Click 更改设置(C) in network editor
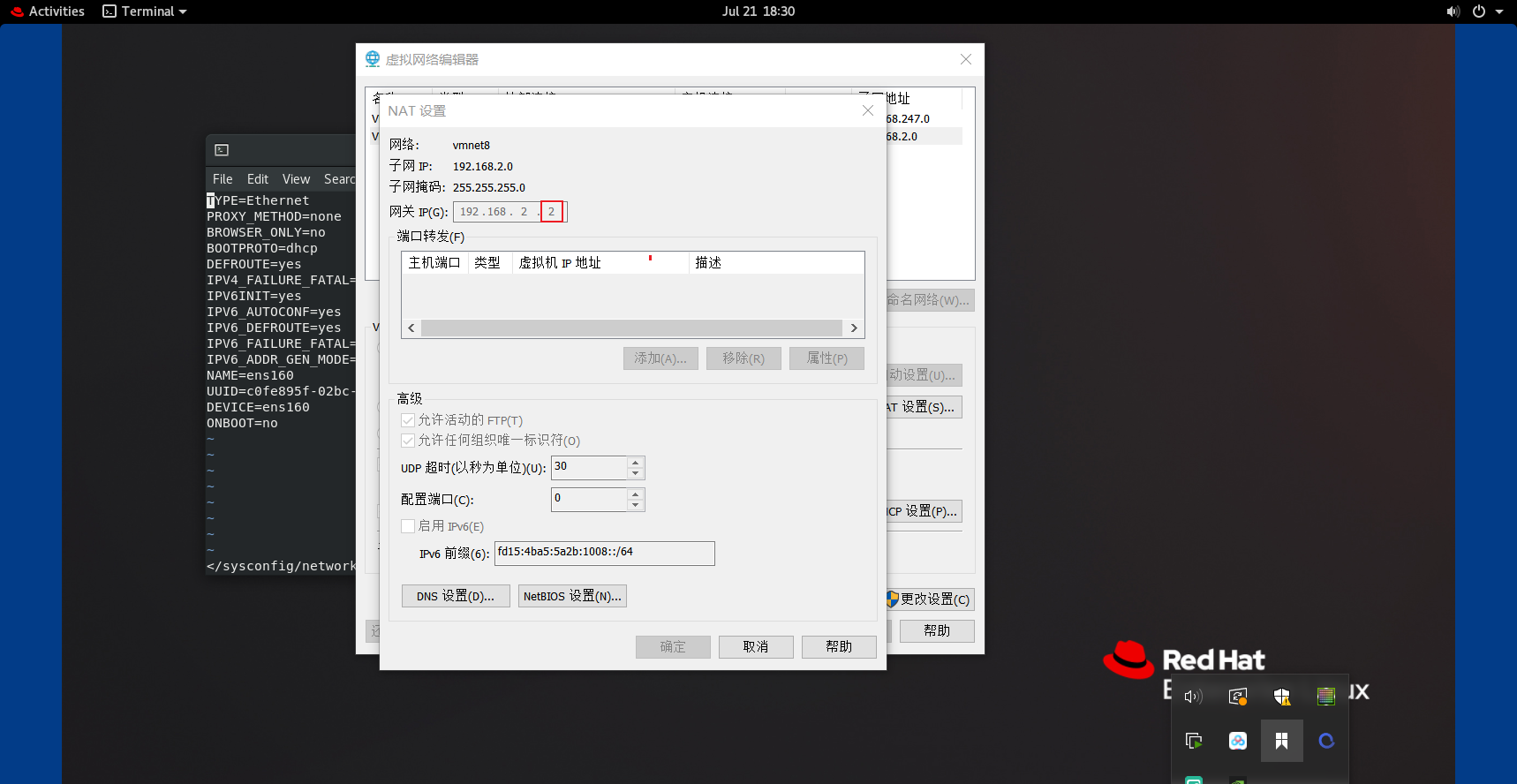Viewport: 1517px width, 784px height. click(x=930, y=599)
